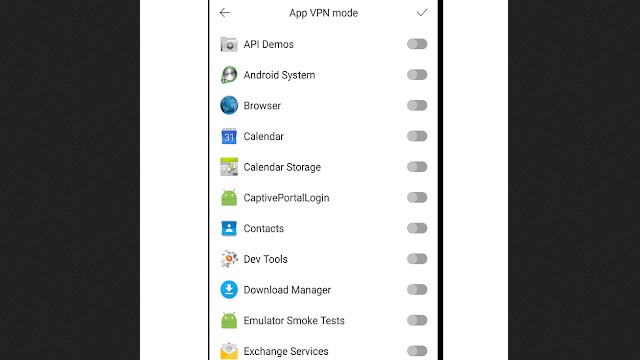Enable the Download Manager VPN switch

pyautogui.click(x=417, y=290)
